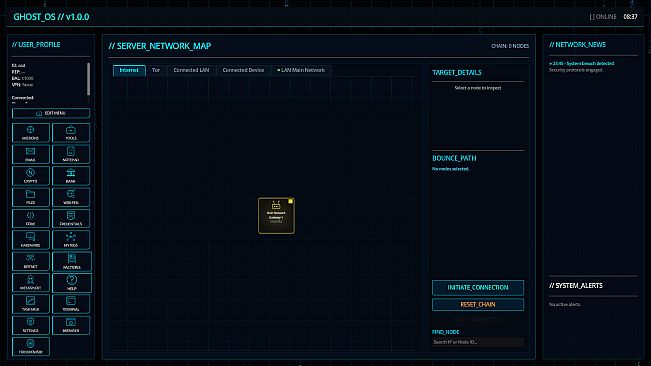This screenshot has width=651, height=366.
Task: Click the ONLINE status indicator
Action: [603, 17]
